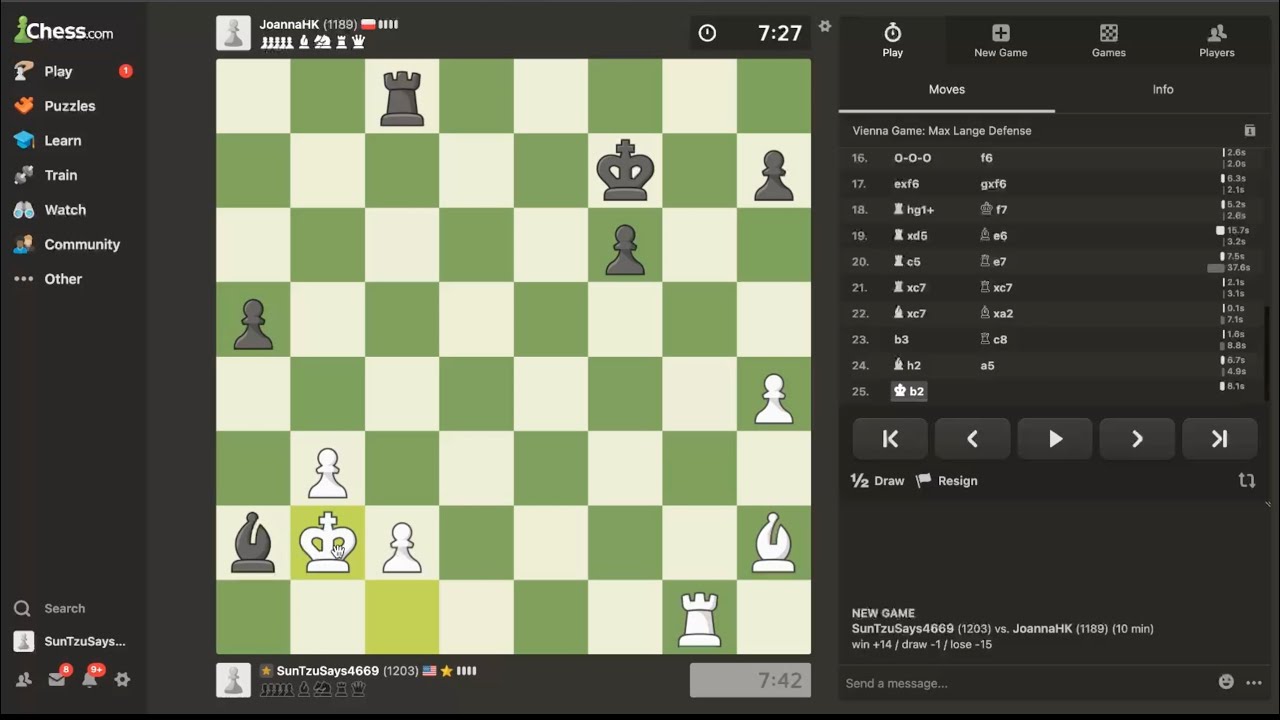1280x720 pixels.
Task: Open the Play menu in sidebar
Action: [58, 71]
